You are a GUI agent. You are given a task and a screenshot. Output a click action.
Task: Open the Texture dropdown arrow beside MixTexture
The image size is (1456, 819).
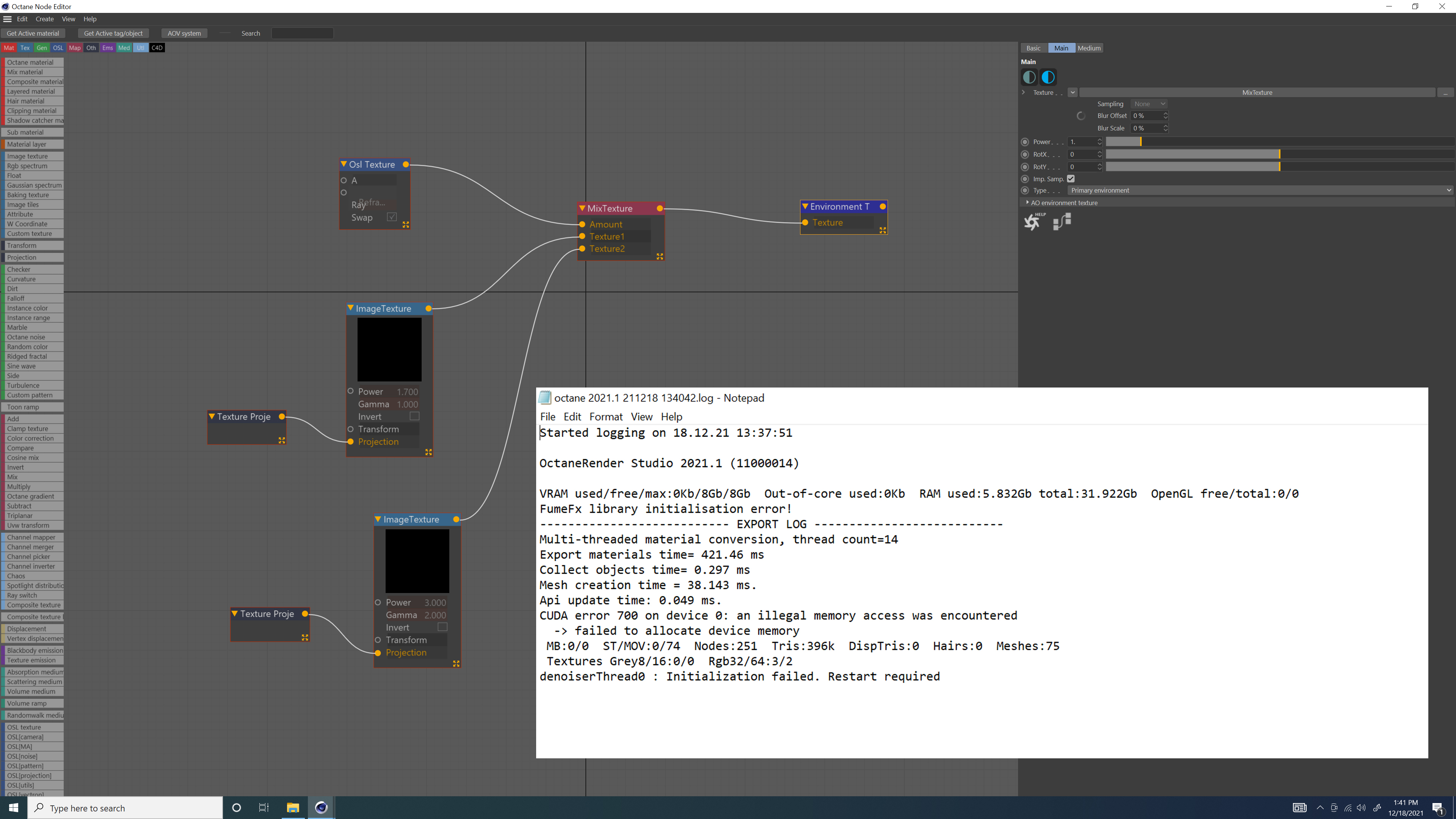coord(1072,92)
